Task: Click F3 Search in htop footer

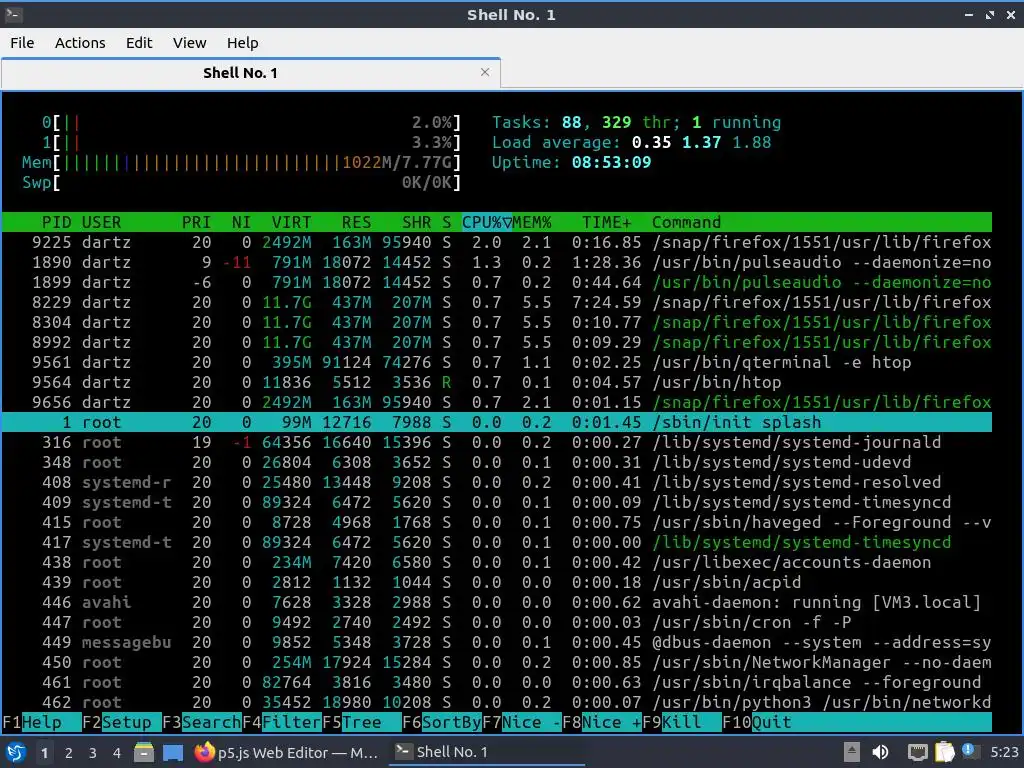Action: tap(202, 722)
